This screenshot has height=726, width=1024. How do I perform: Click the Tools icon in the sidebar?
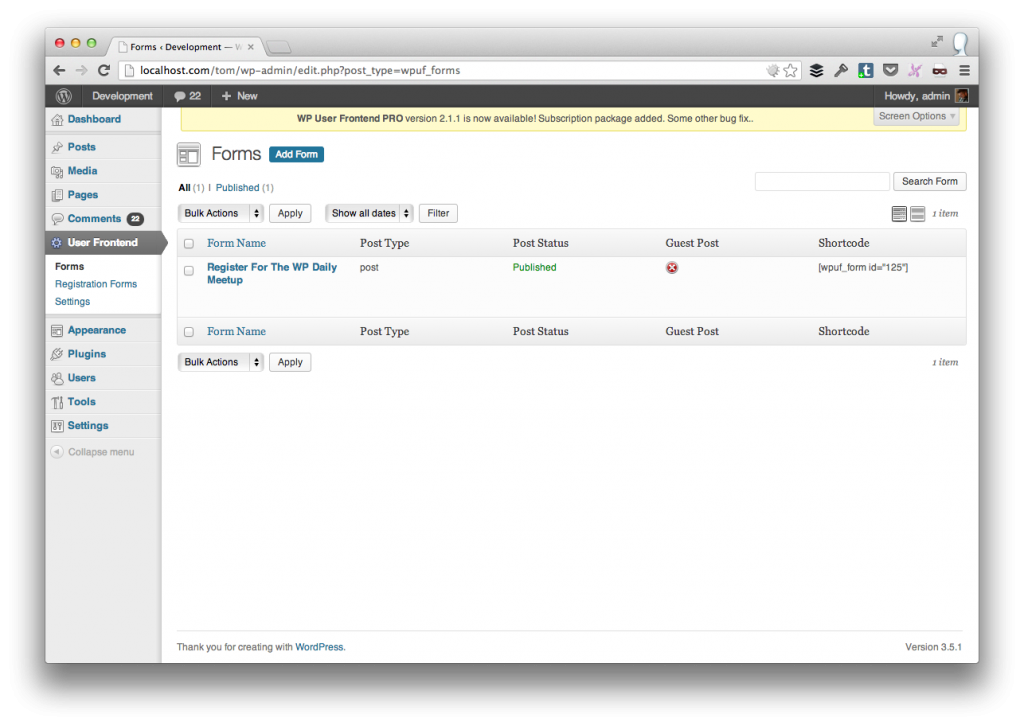[x=57, y=402]
